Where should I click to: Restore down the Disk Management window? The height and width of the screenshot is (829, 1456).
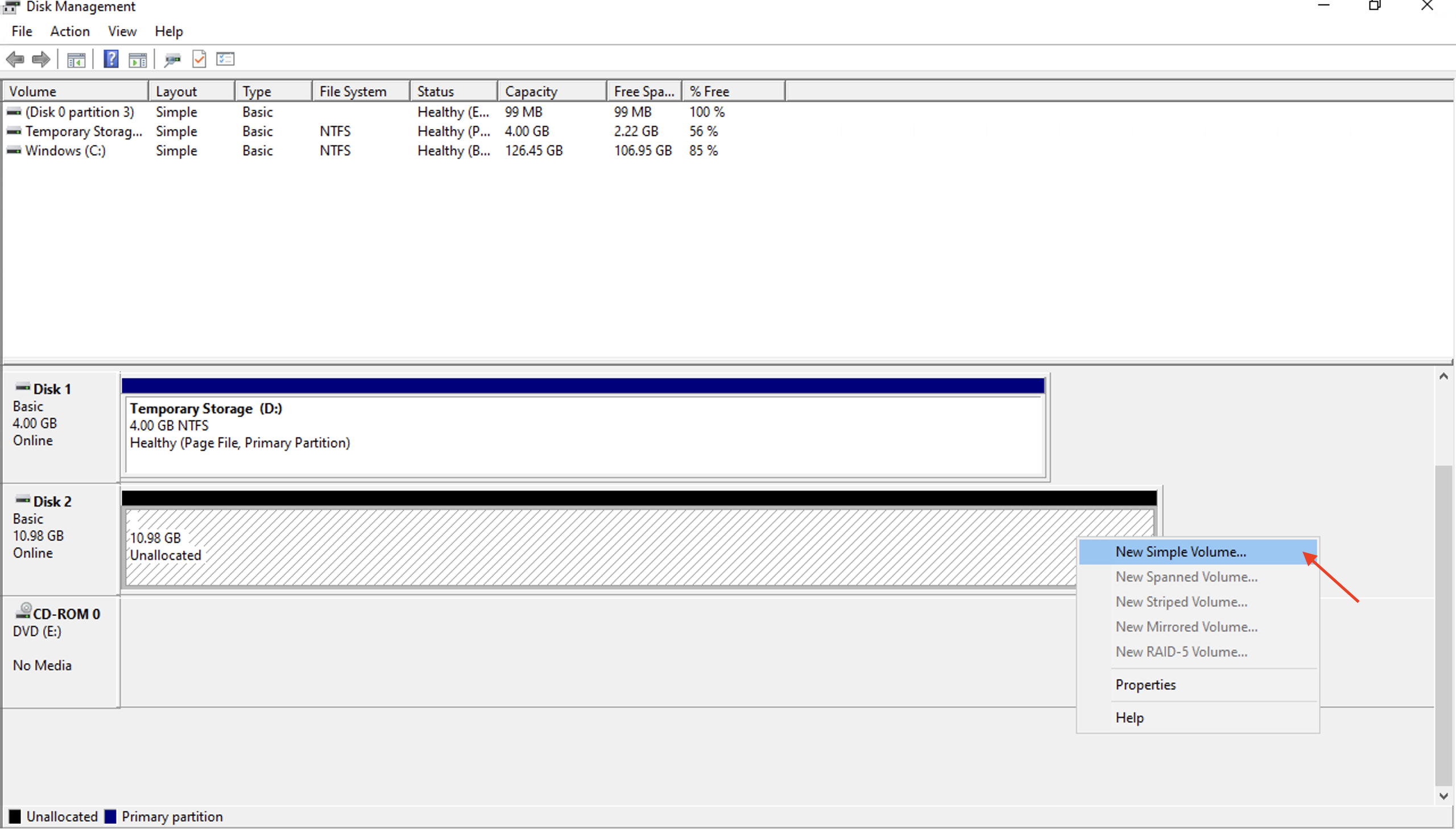[1375, 6]
